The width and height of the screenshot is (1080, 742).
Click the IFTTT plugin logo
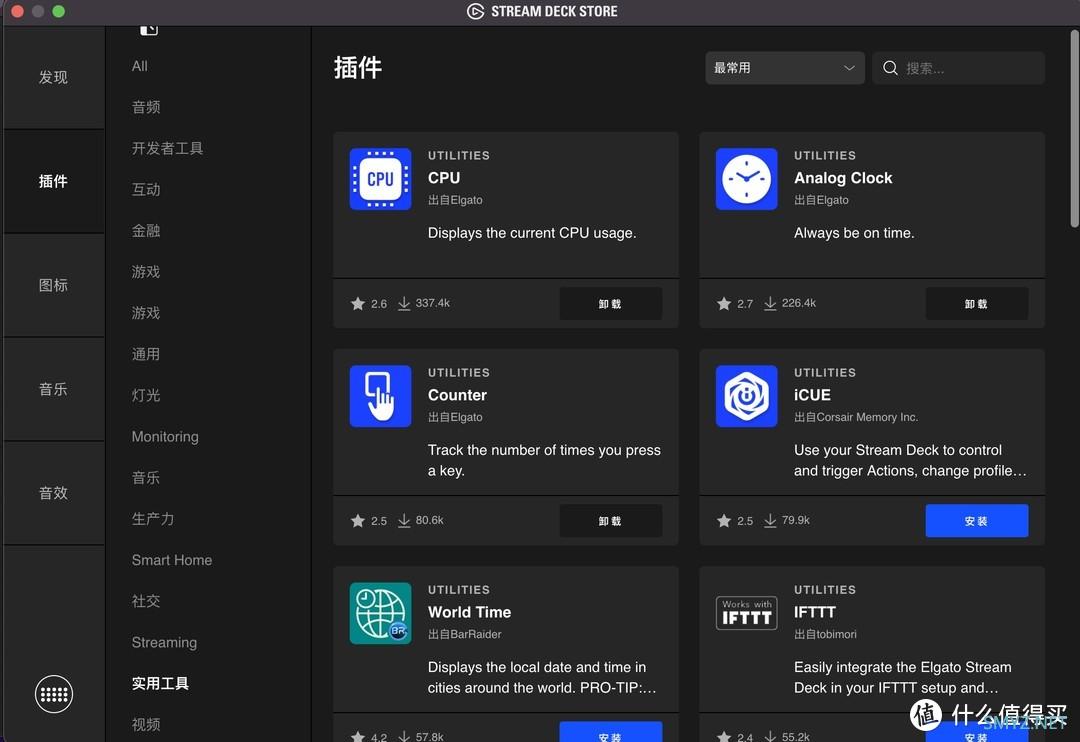point(747,612)
